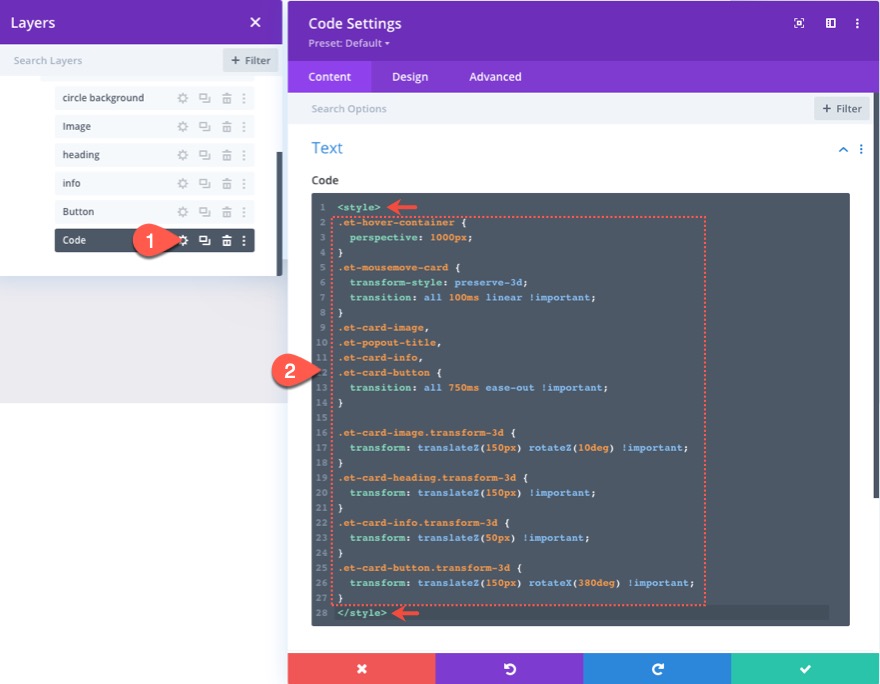Select the circle background layer row
Viewport: 880px width, 684px height.
pos(154,98)
